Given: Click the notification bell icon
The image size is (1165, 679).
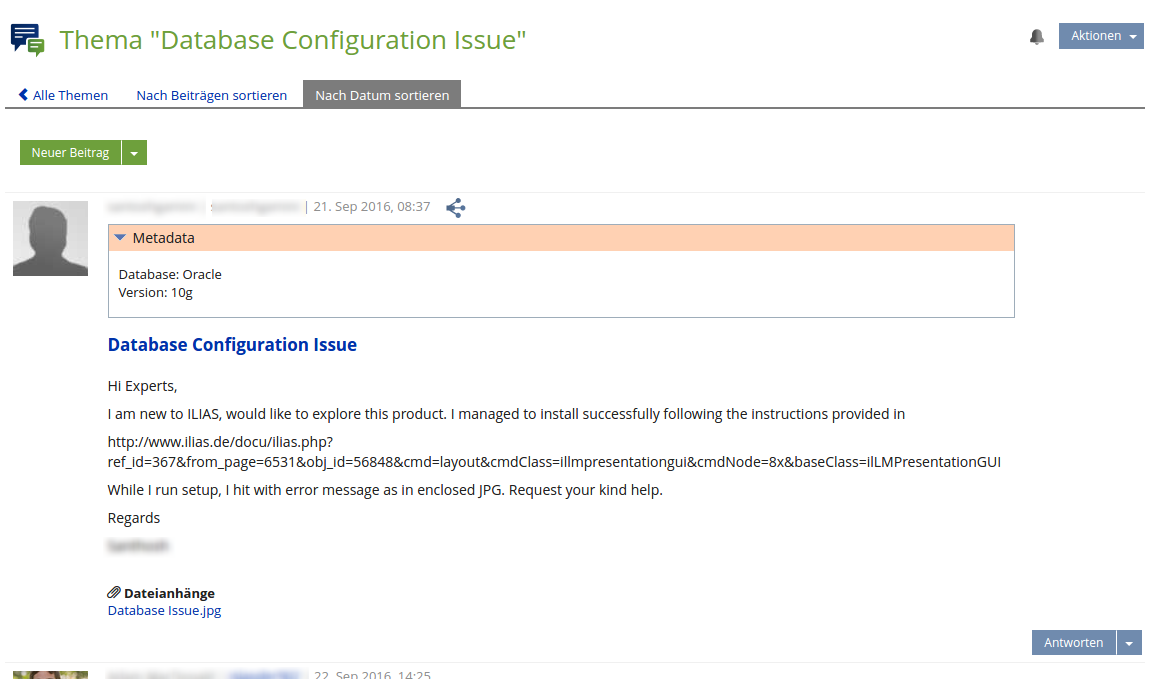Looking at the screenshot, I should (1036, 36).
